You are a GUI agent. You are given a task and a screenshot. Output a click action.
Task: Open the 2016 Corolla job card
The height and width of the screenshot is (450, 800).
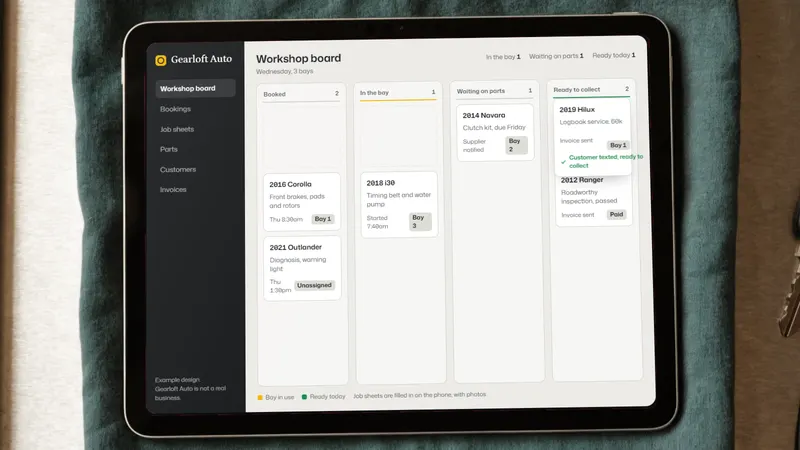302,202
